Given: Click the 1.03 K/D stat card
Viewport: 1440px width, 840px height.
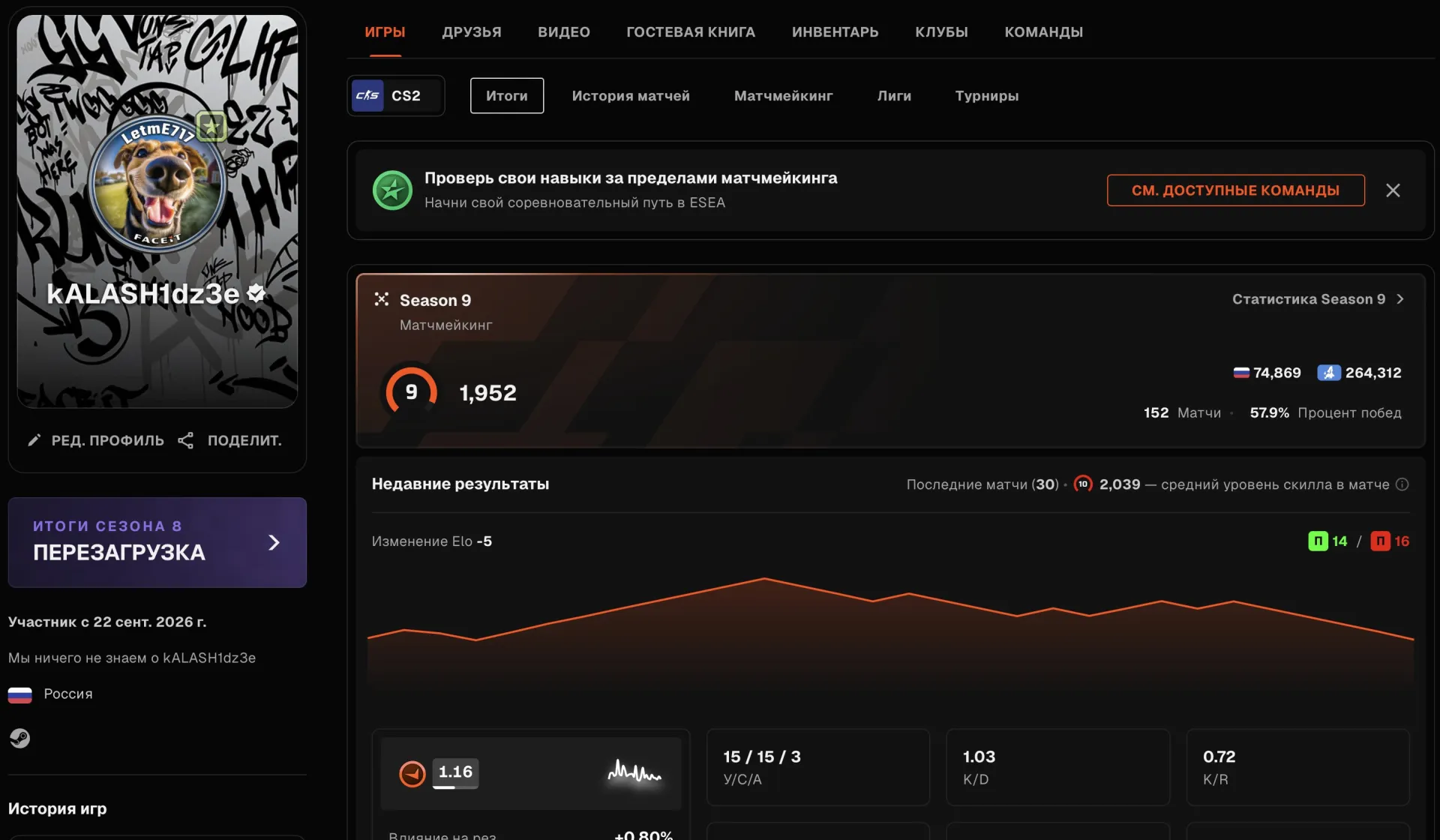Looking at the screenshot, I should (x=1057, y=767).
